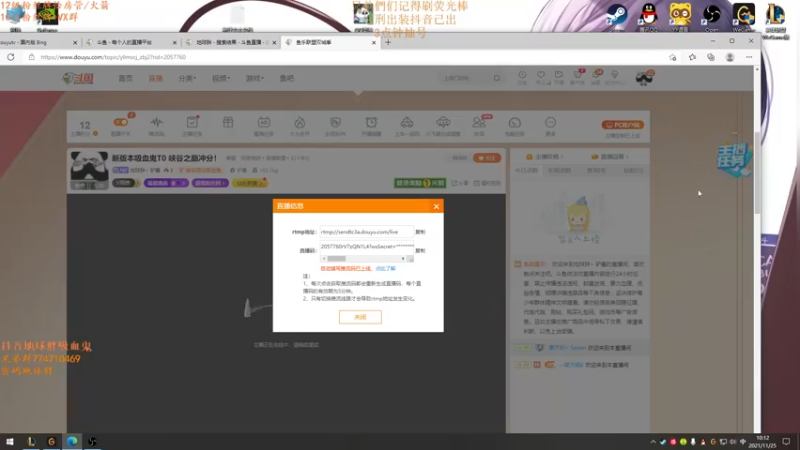Open the UFO icon in streamer toolbar
Image resolution: width=800 pixels, height=450 pixels.
[x=443, y=122]
